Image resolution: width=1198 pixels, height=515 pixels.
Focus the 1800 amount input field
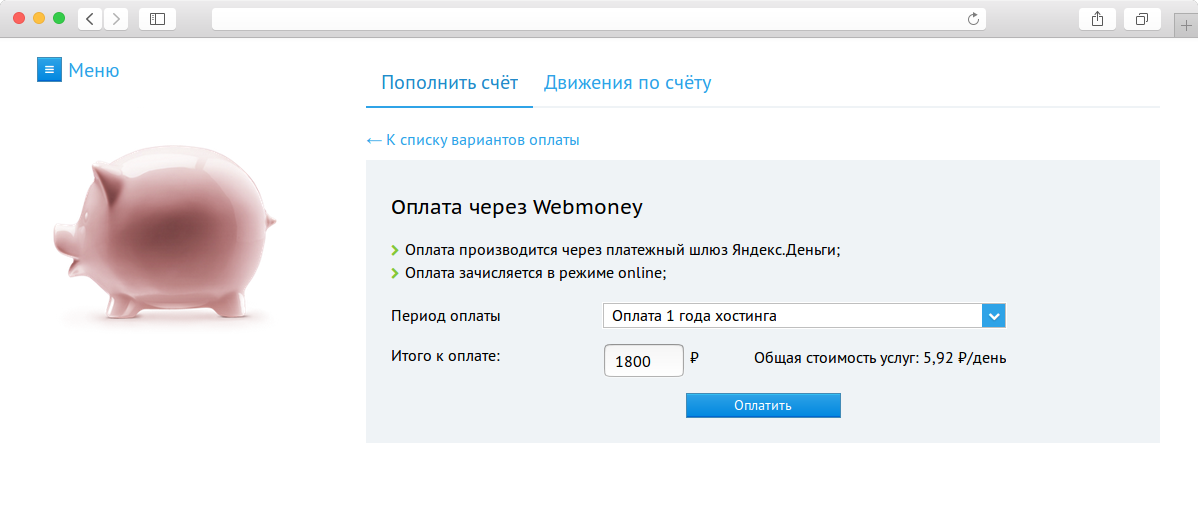643,361
